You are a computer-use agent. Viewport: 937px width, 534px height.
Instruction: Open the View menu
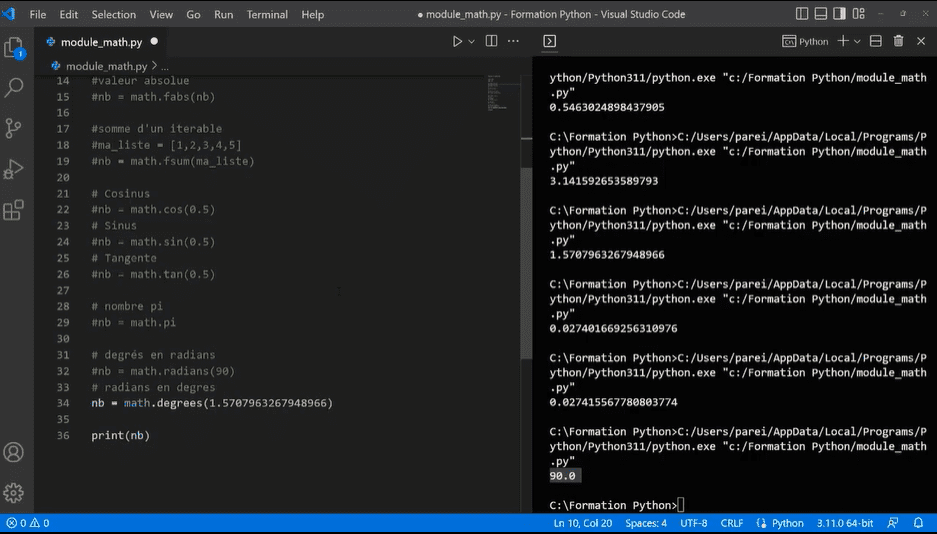[161, 14]
